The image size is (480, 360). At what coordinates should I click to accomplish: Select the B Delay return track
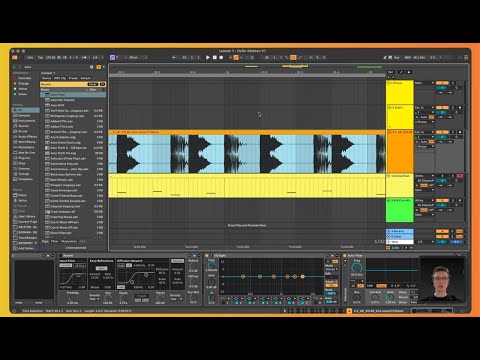[x=400, y=236]
